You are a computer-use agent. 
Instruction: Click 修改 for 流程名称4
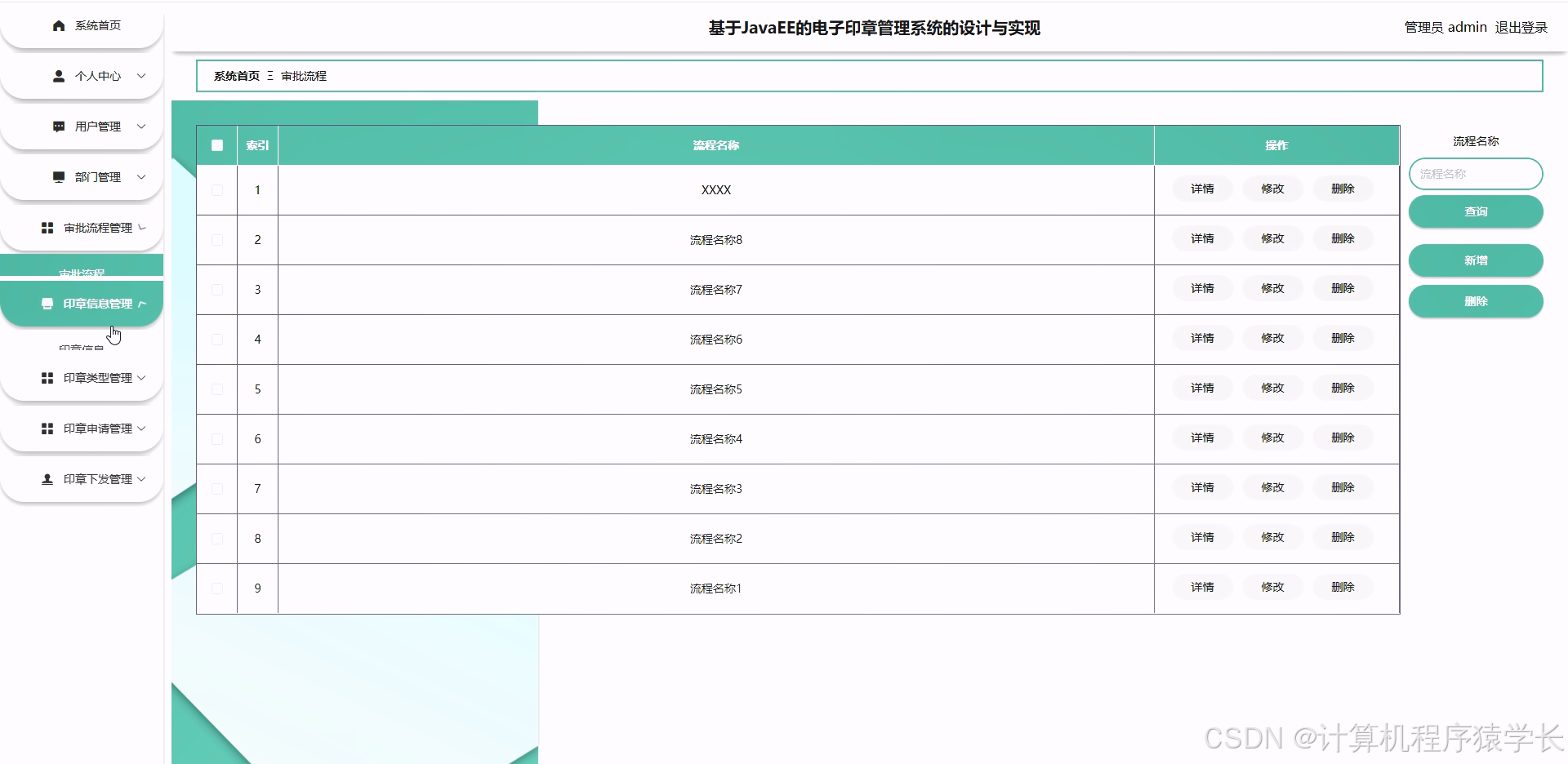(x=1272, y=438)
